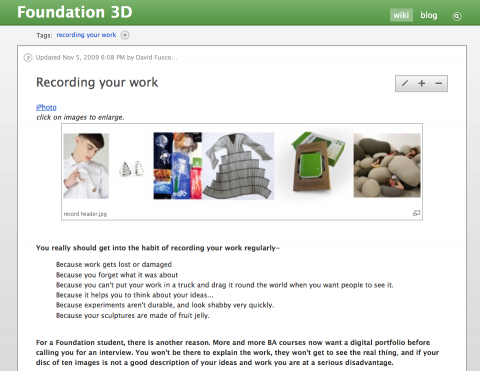The image size is (480, 371).
Task: Enlarge record header.jpg with corner icon
Action: pyautogui.click(x=416, y=213)
